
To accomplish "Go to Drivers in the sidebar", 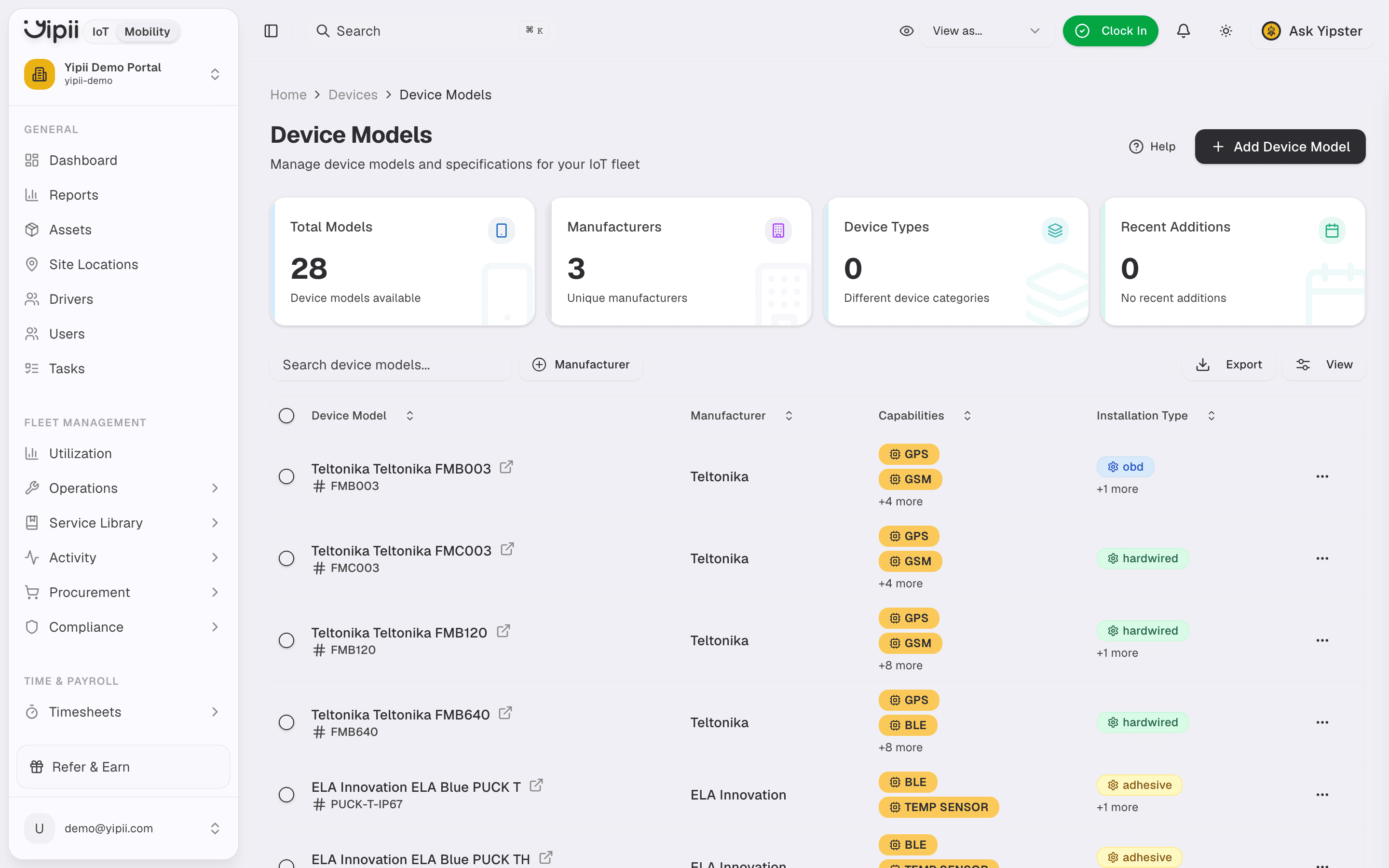I will (123, 299).
